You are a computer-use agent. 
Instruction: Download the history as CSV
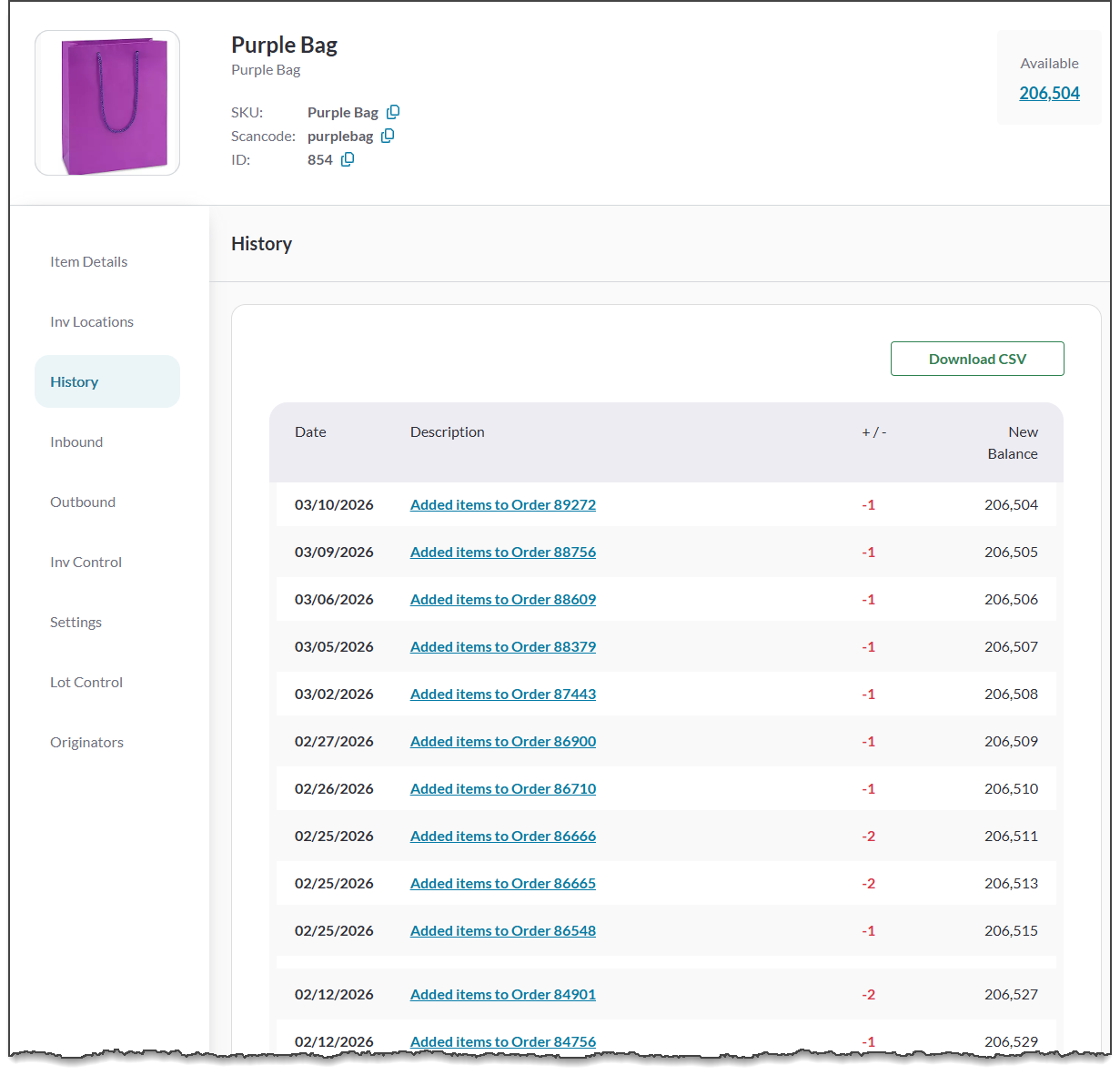tap(976, 359)
